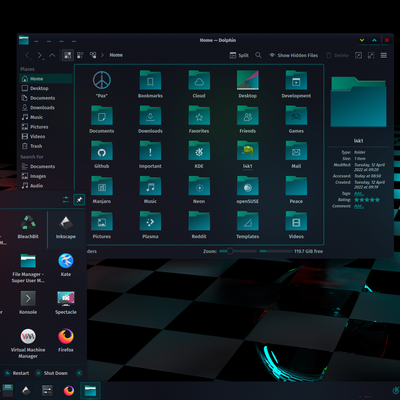The height and width of the screenshot is (400, 400).
Task: Switch to Icons view mode
Action: [68, 55]
